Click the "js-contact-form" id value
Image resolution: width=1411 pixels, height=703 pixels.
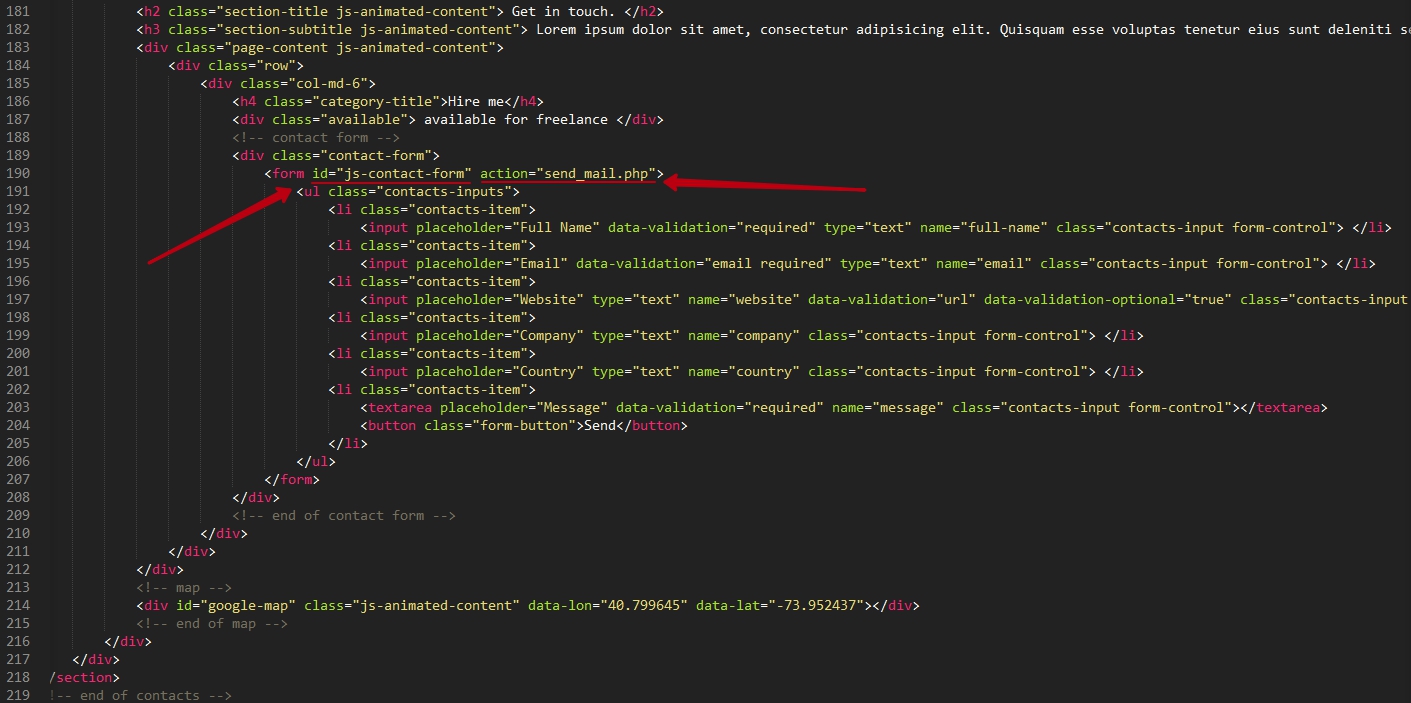coord(404,173)
